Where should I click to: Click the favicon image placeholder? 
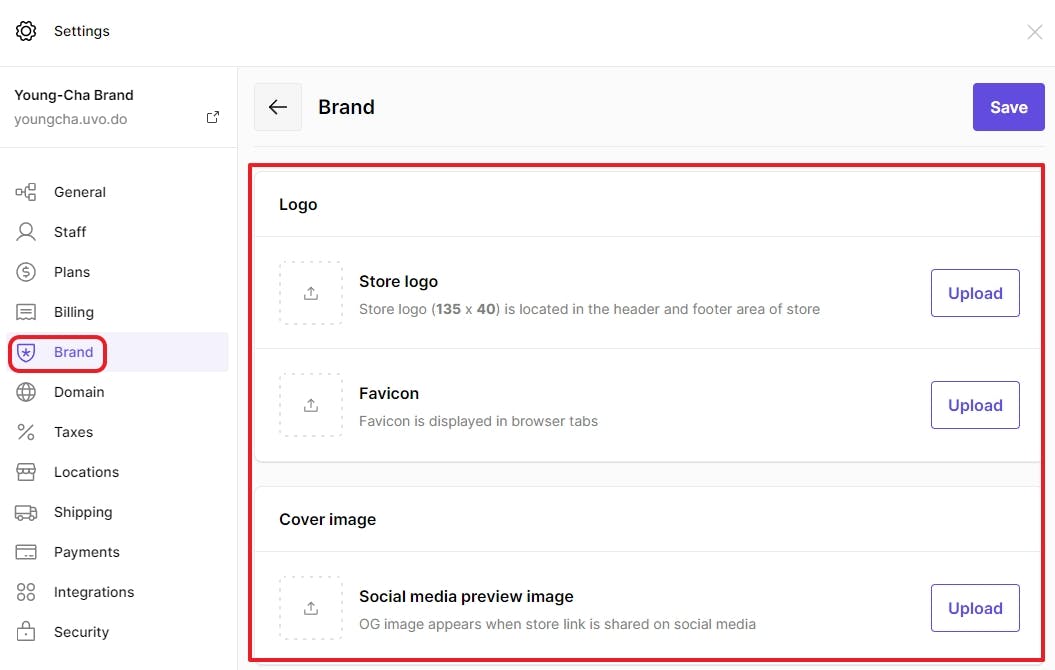click(x=311, y=405)
